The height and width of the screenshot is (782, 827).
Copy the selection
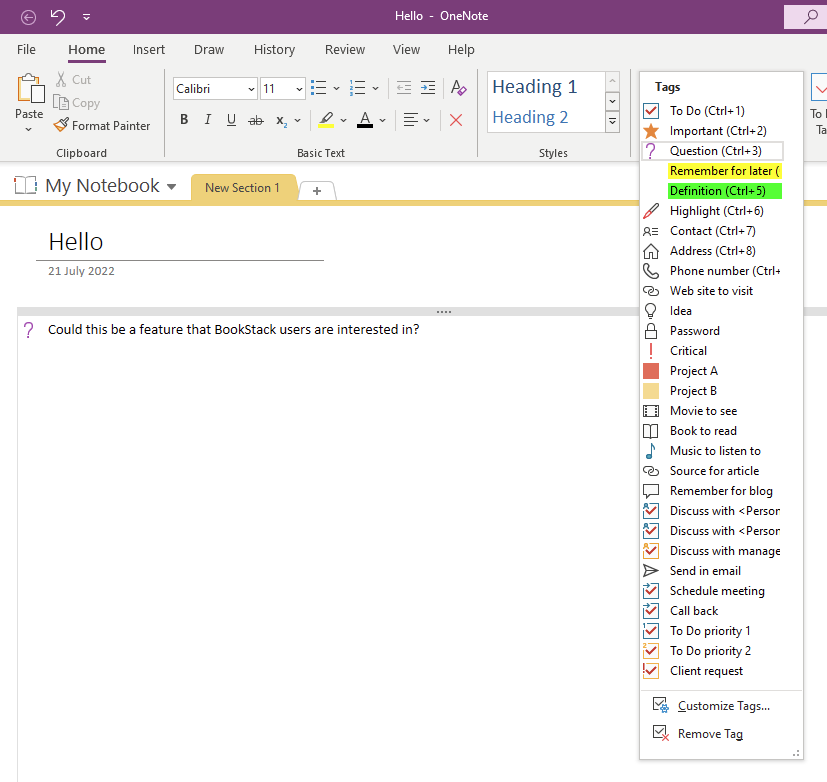[x=76, y=103]
